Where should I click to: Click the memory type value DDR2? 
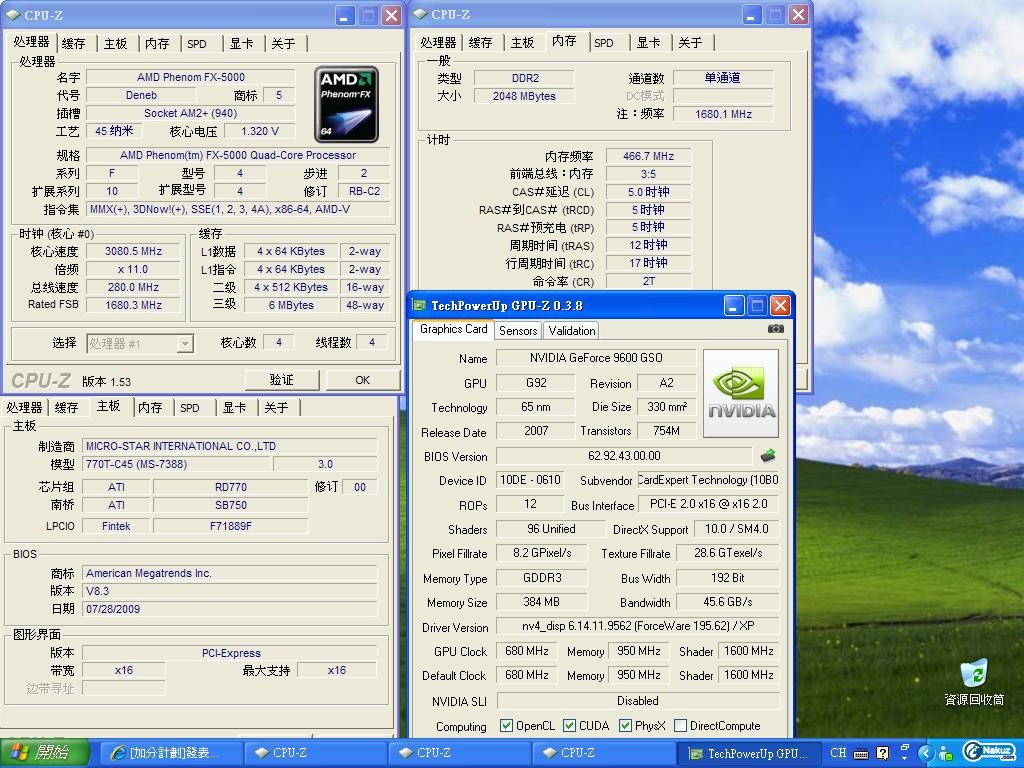524,78
